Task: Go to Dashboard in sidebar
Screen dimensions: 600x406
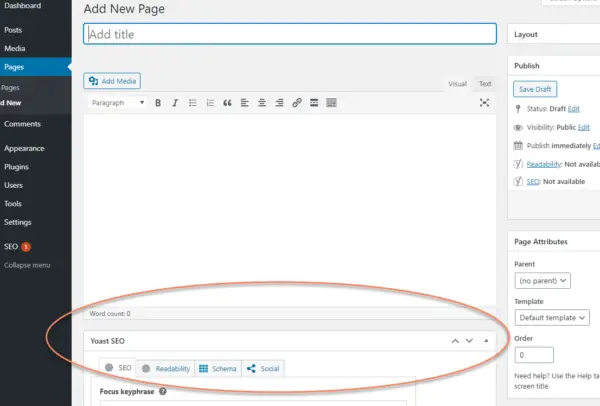Action: pos(23,6)
